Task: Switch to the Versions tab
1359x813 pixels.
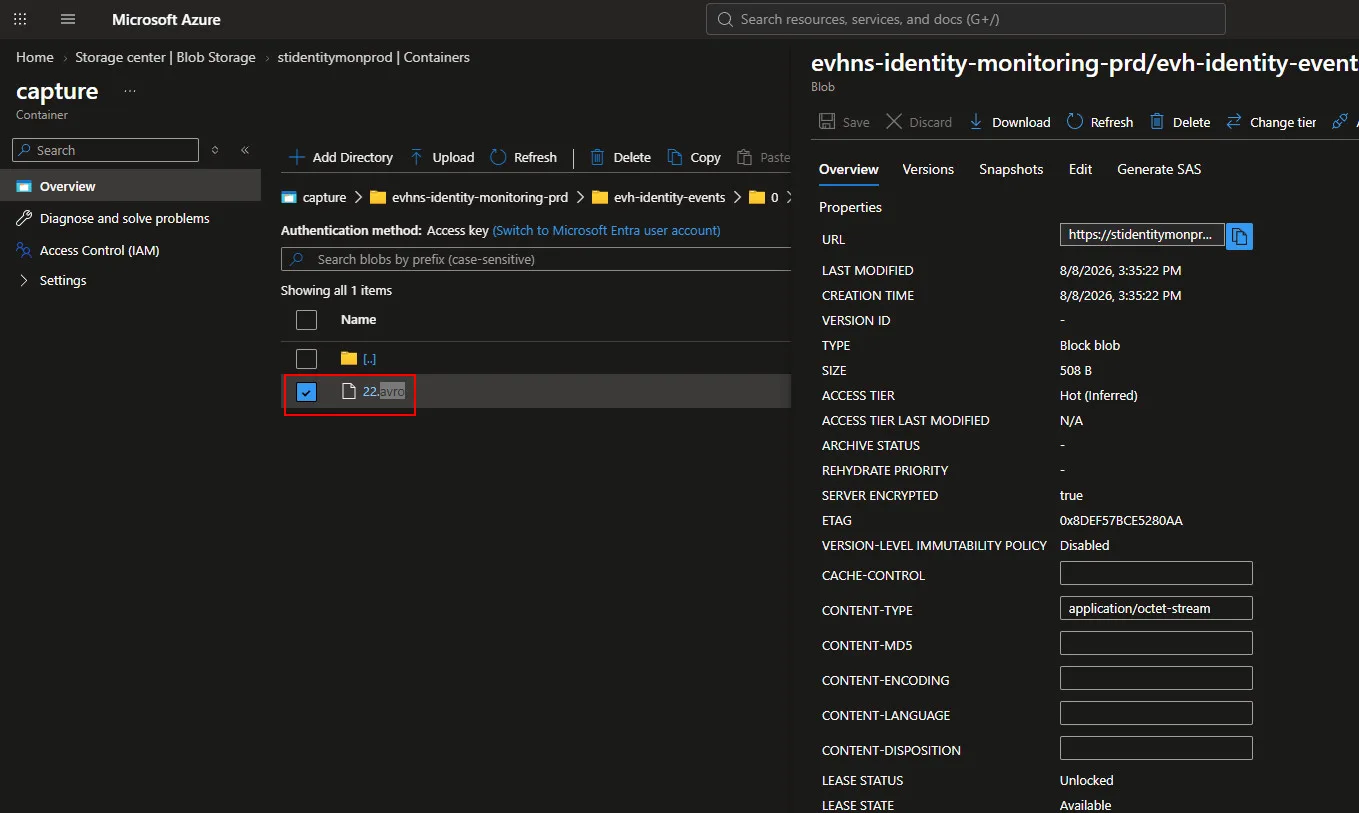Action: [928, 169]
